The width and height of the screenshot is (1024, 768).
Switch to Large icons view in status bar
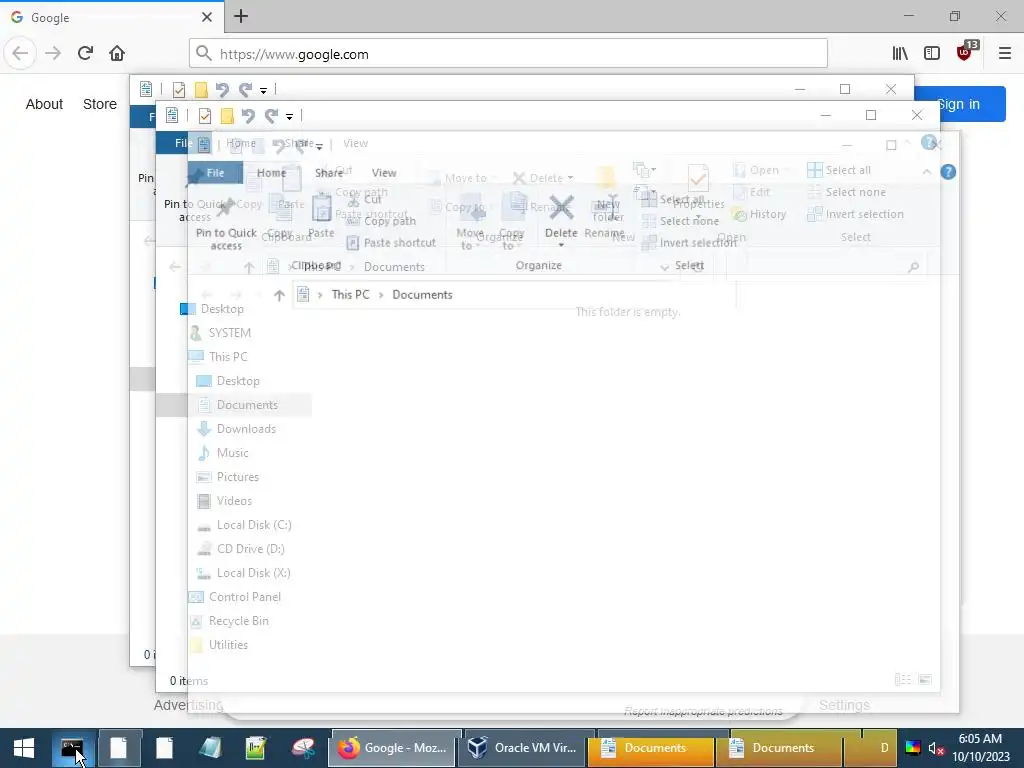coord(925,680)
